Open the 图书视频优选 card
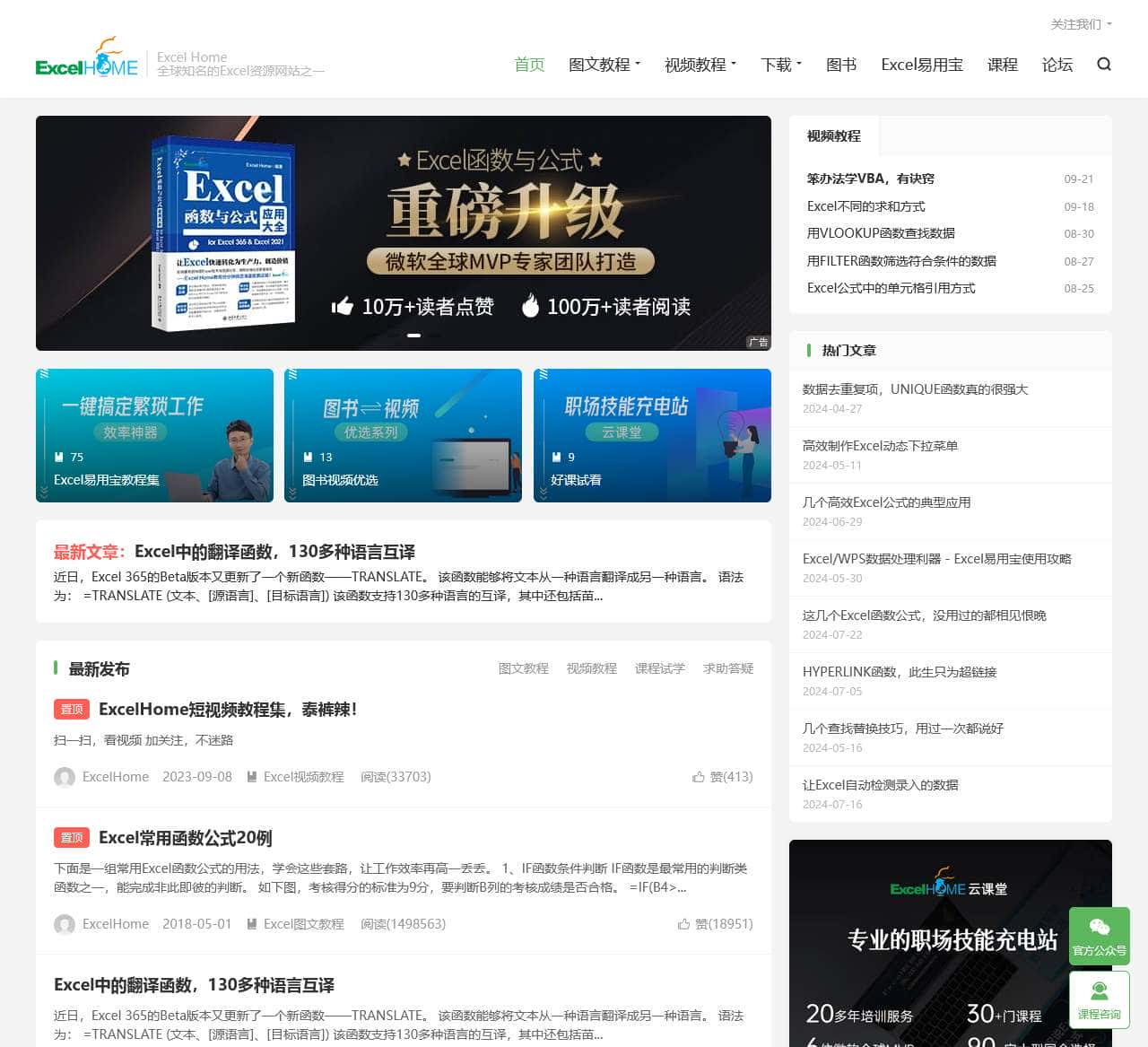This screenshot has height=1047, width=1148. click(x=403, y=435)
